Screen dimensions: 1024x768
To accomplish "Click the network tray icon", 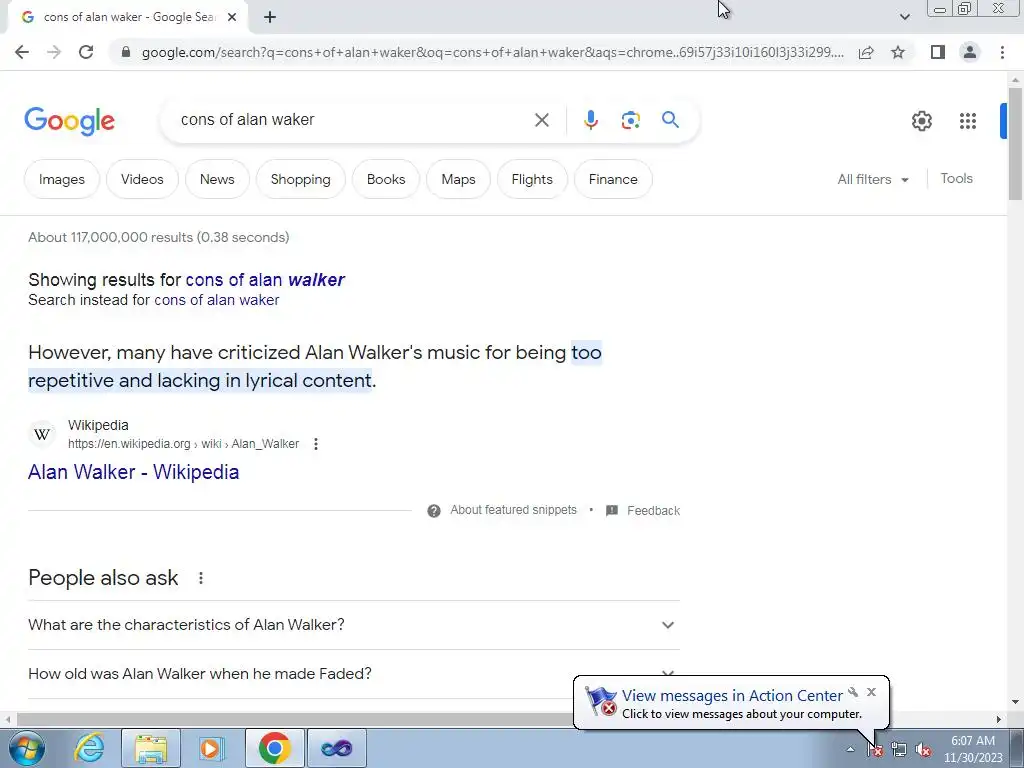I will 899,750.
